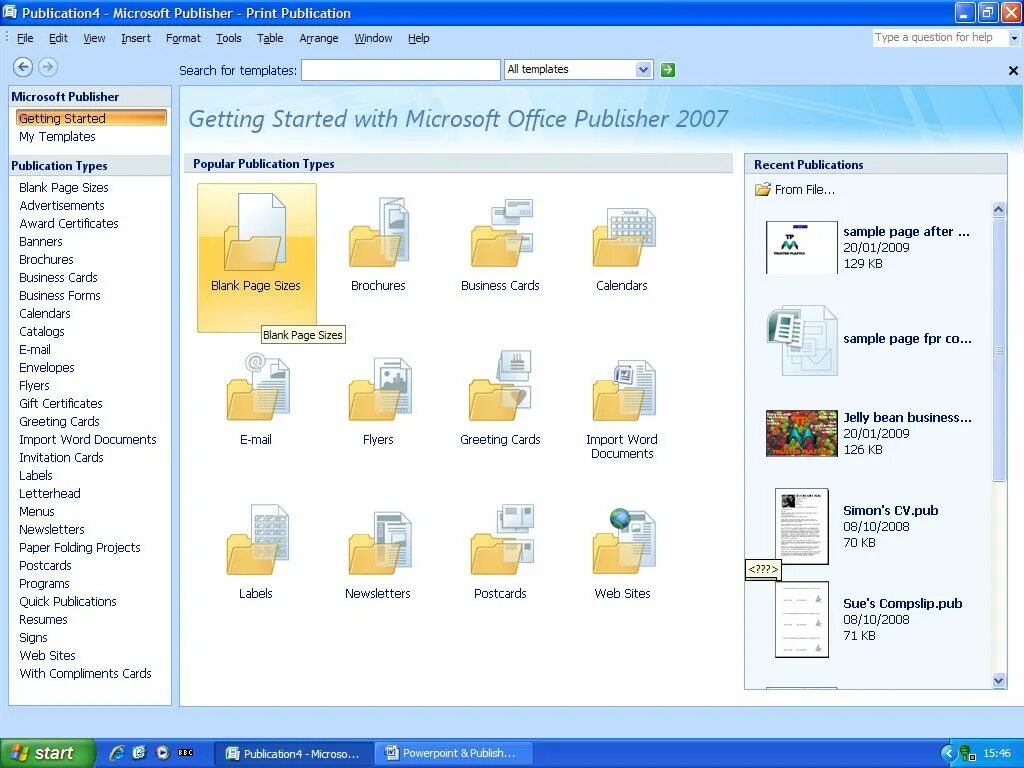This screenshot has width=1024, height=768.
Task: Expand hidden system tray icons arrow
Action: pyautogui.click(x=947, y=753)
